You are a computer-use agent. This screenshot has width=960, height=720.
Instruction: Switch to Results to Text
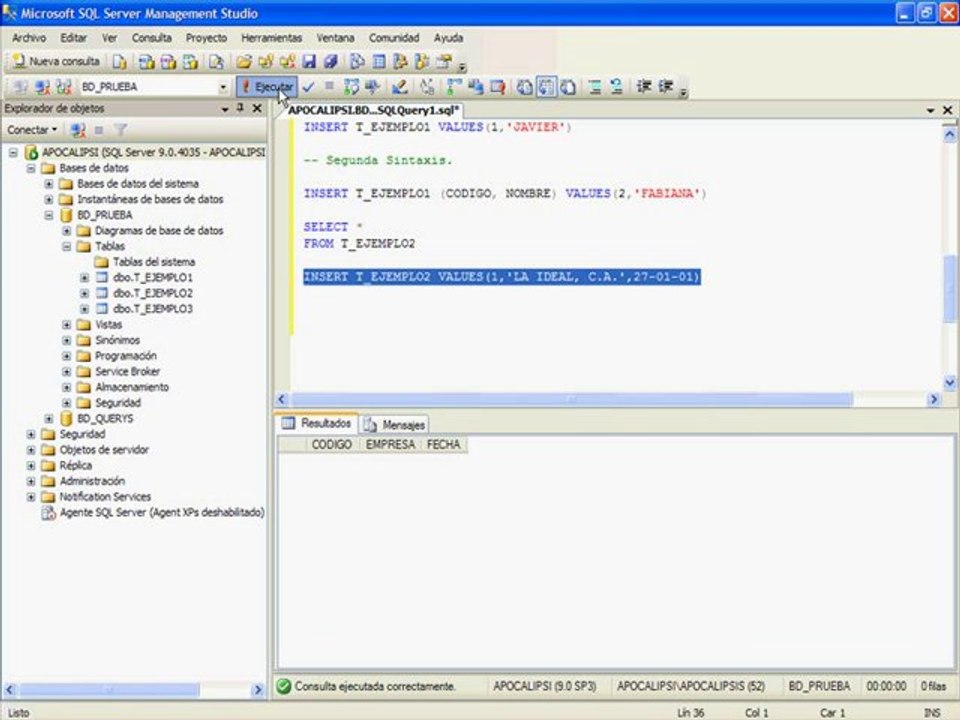tap(524, 87)
